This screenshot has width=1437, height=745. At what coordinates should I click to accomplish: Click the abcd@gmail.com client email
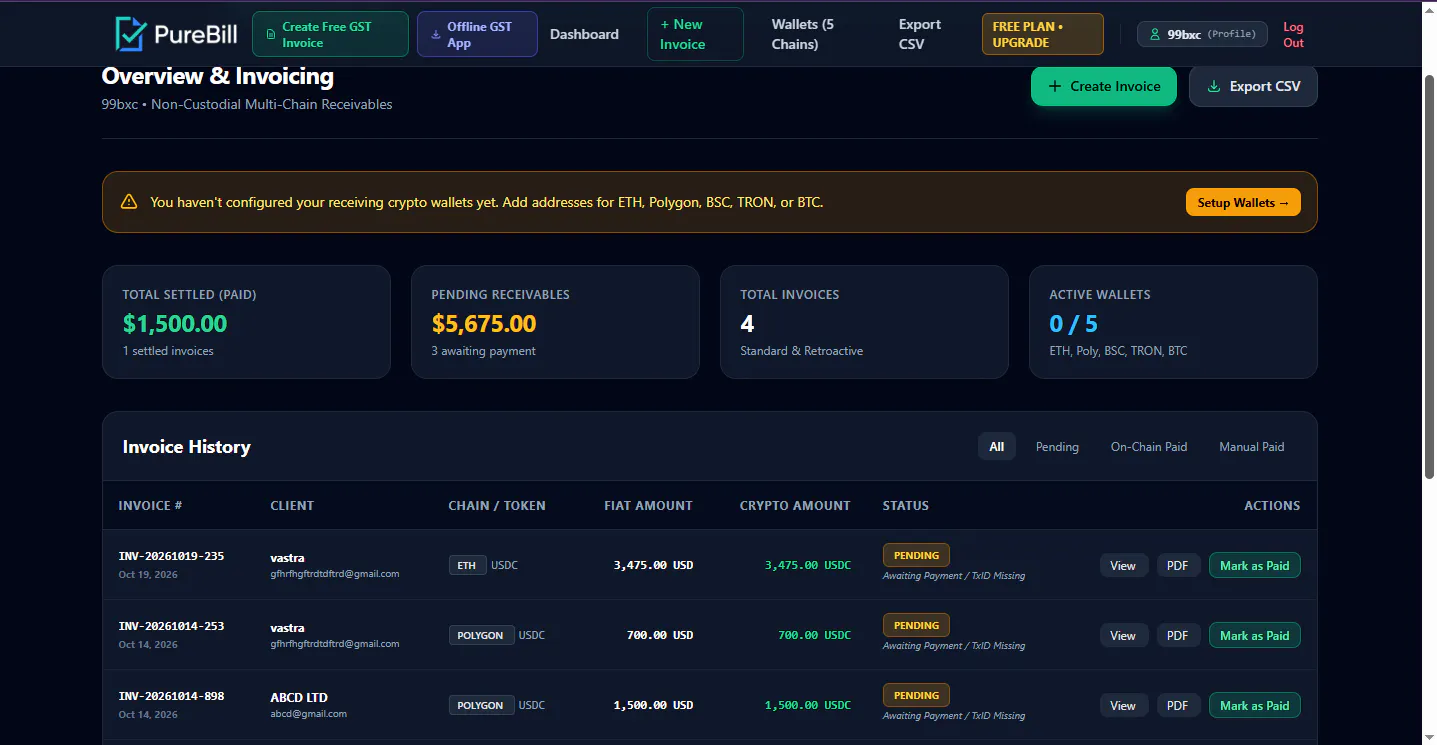[x=309, y=714]
